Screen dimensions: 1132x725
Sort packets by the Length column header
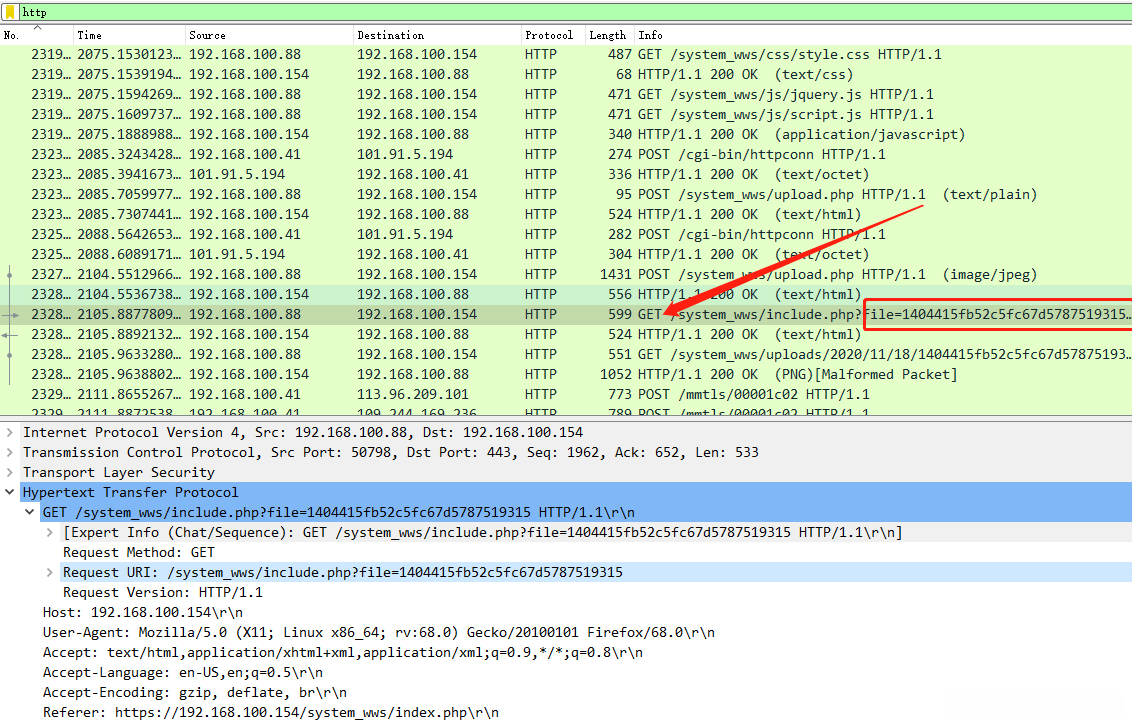coord(609,35)
